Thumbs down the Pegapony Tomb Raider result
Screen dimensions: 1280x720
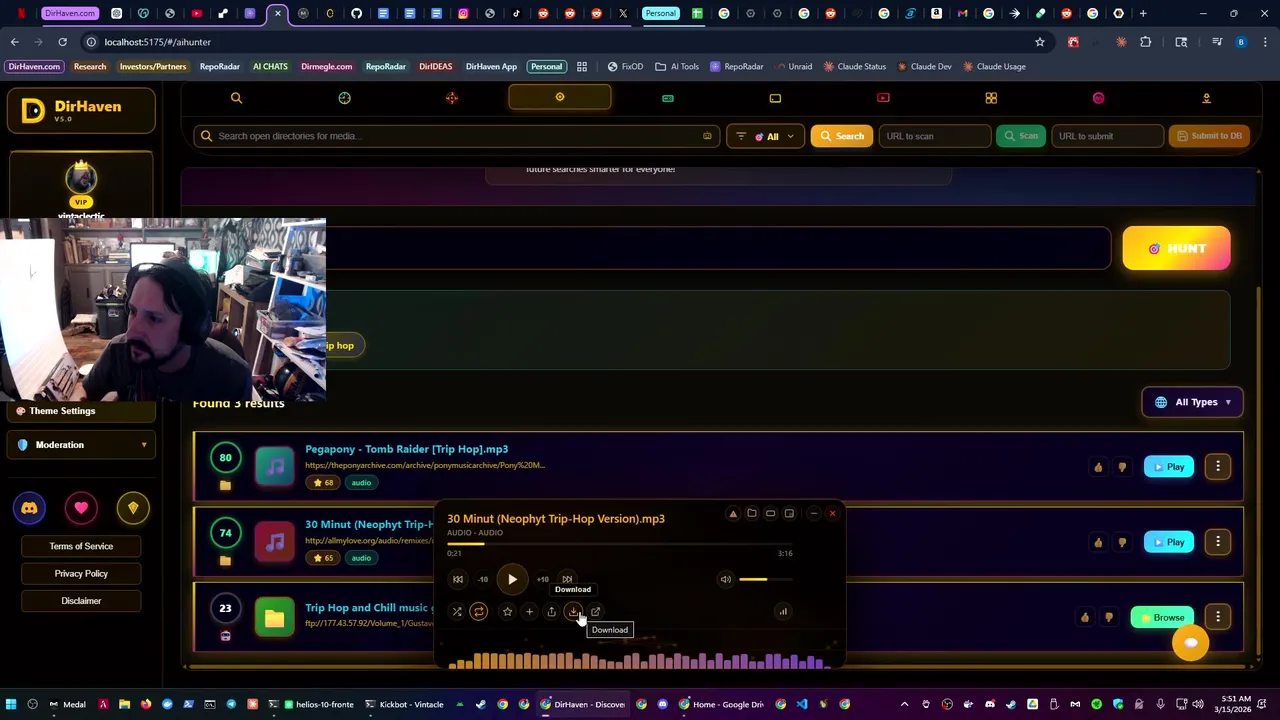pyautogui.click(x=1122, y=467)
